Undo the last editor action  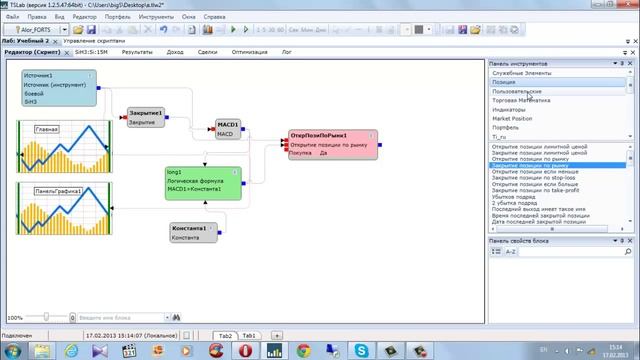pyautogui.click(x=163, y=30)
